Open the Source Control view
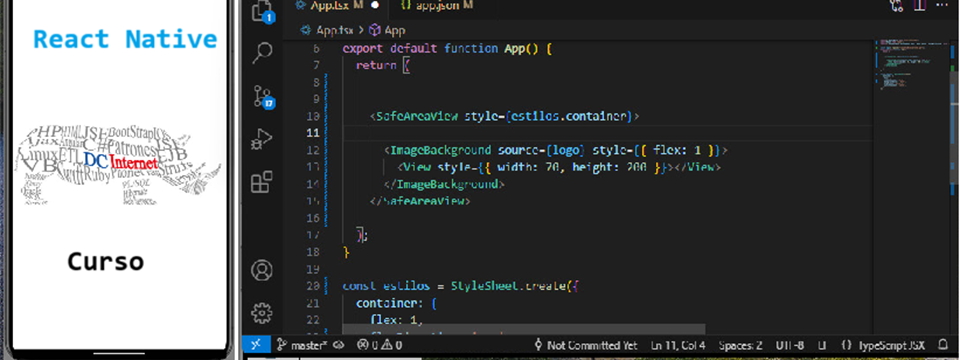960x360 pixels. coord(263,97)
